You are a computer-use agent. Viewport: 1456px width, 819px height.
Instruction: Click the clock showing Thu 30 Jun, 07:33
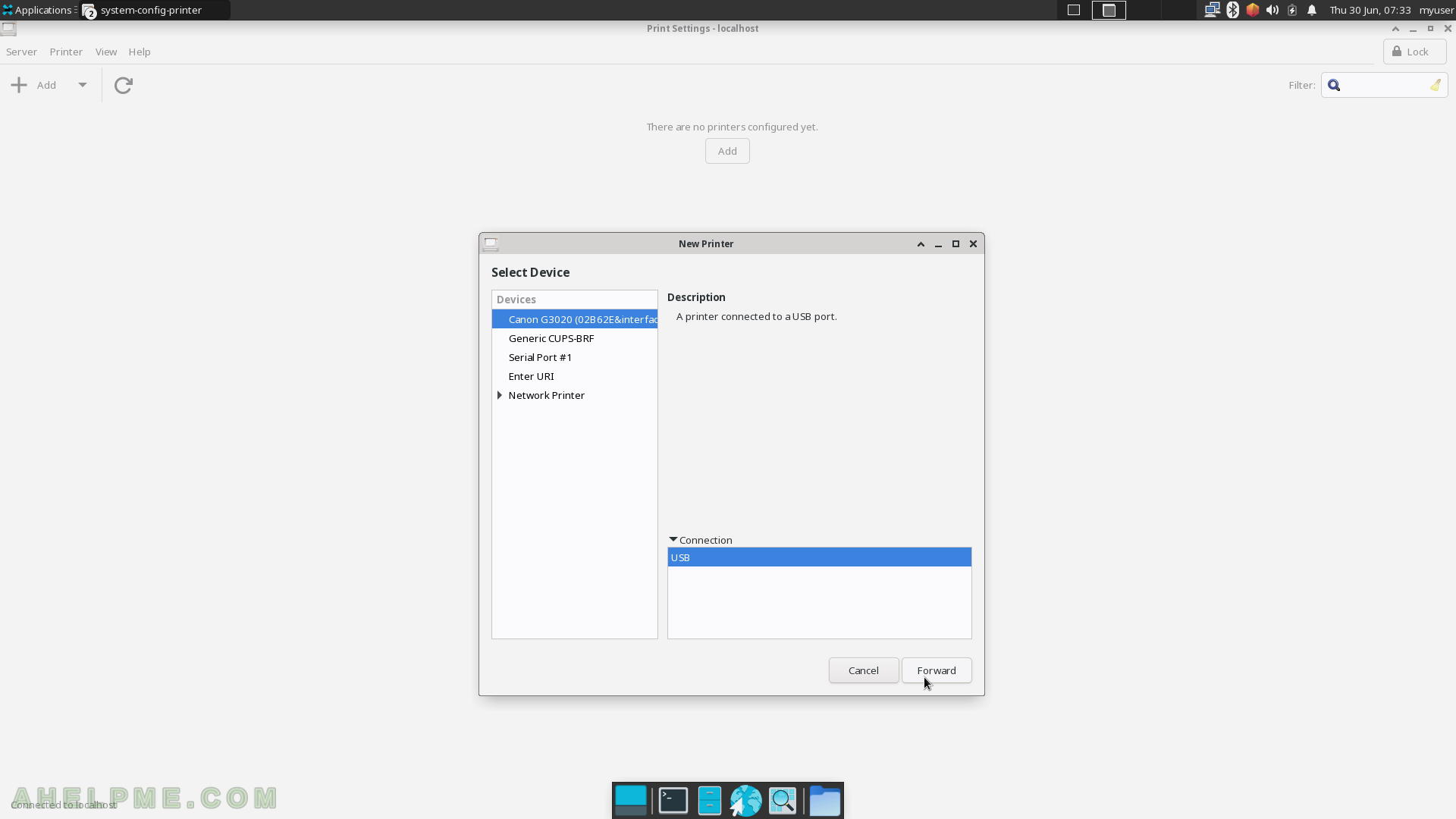coord(1370,10)
